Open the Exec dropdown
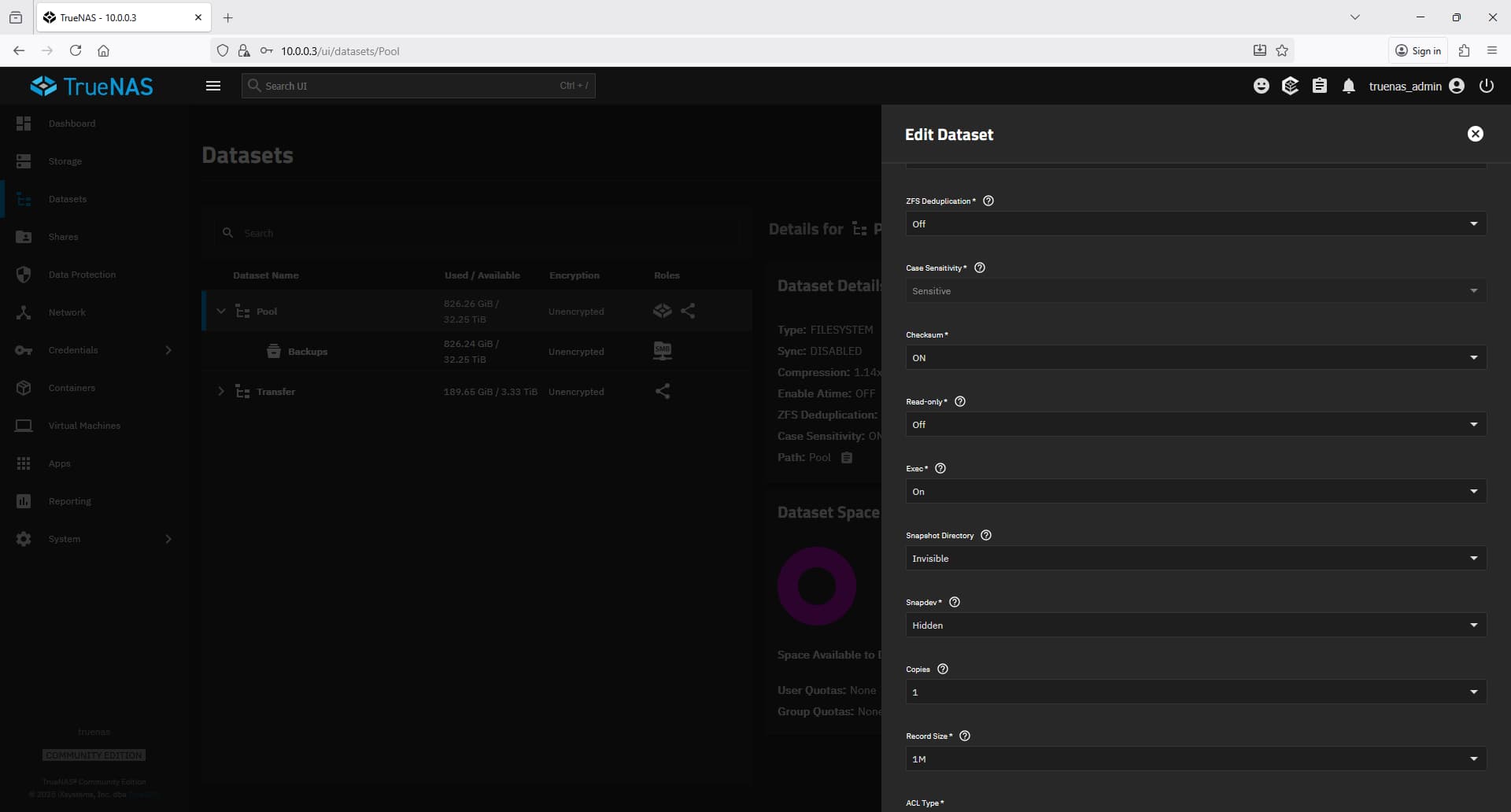1511x812 pixels. click(x=1195, y=492)
